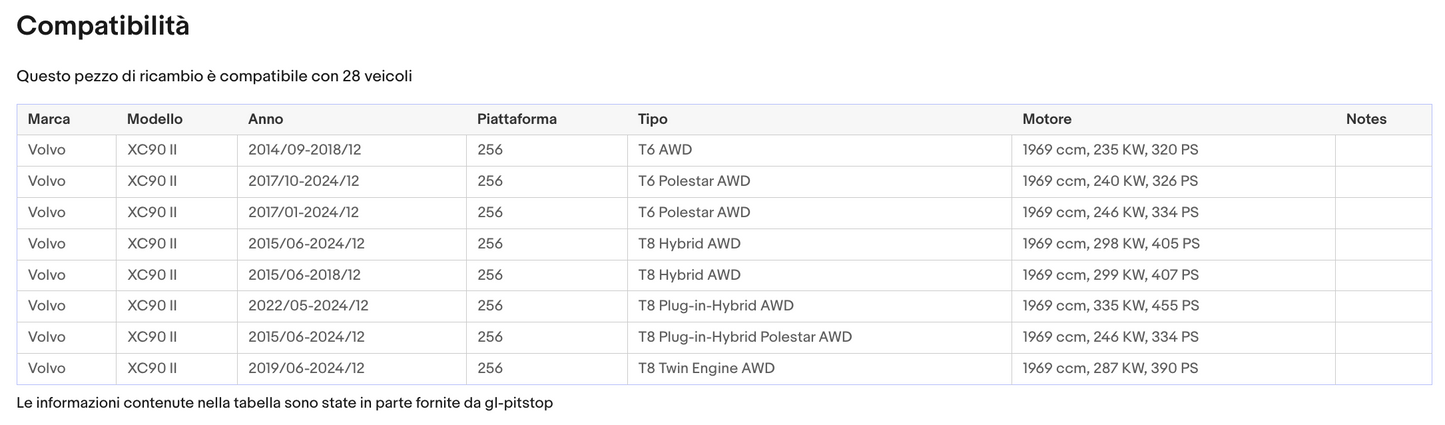Image resolution: width=1445 pixels, height=425 pixels.
Task: Select the T8 Twin Engine AWD cell
Action: pyautogui.click(x=706, y=368)
